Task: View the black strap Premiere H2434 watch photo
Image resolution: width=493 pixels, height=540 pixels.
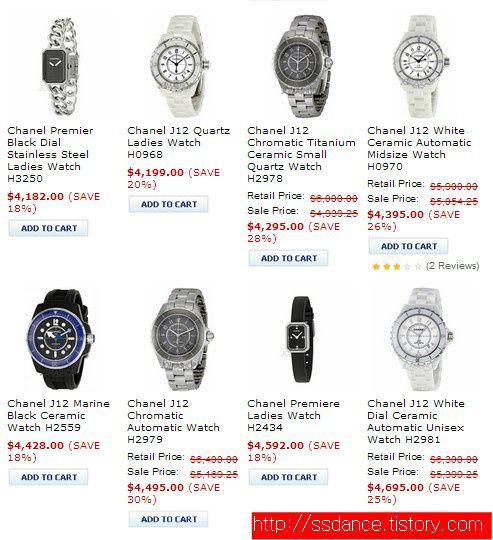Action: (300, 339)
